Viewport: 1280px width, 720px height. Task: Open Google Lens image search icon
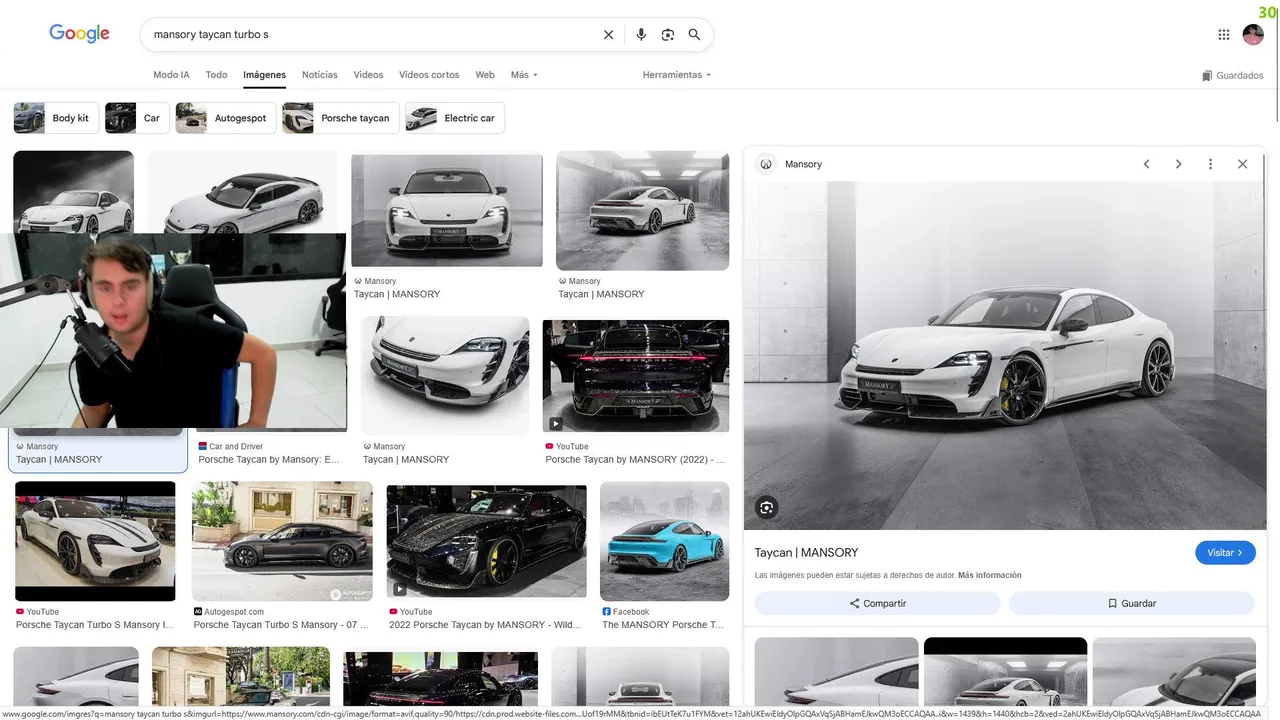(x=668, y=34)
